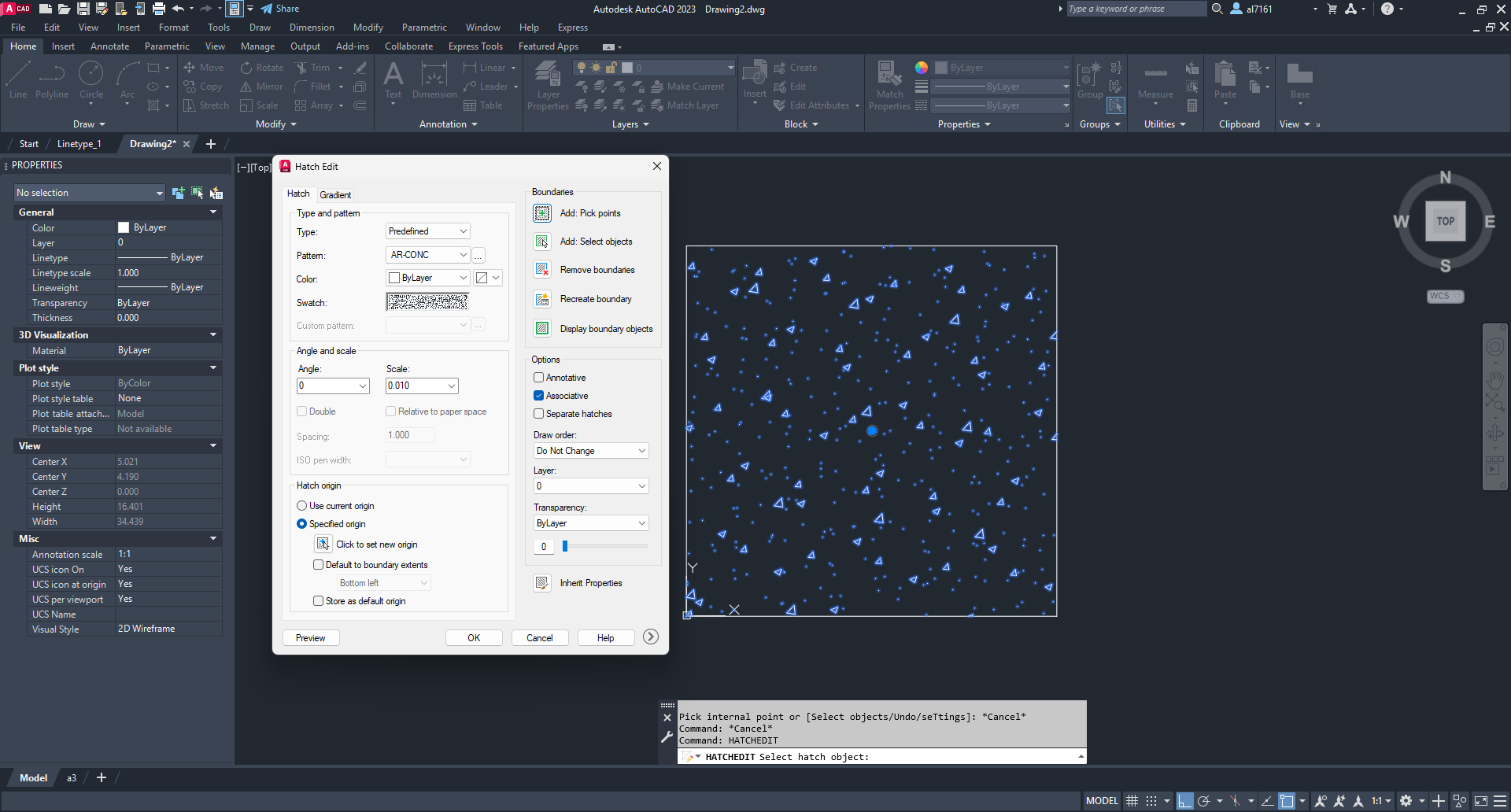Click the Add: Select objects icon
This screenshot has height=812, width=1511.
542,242
